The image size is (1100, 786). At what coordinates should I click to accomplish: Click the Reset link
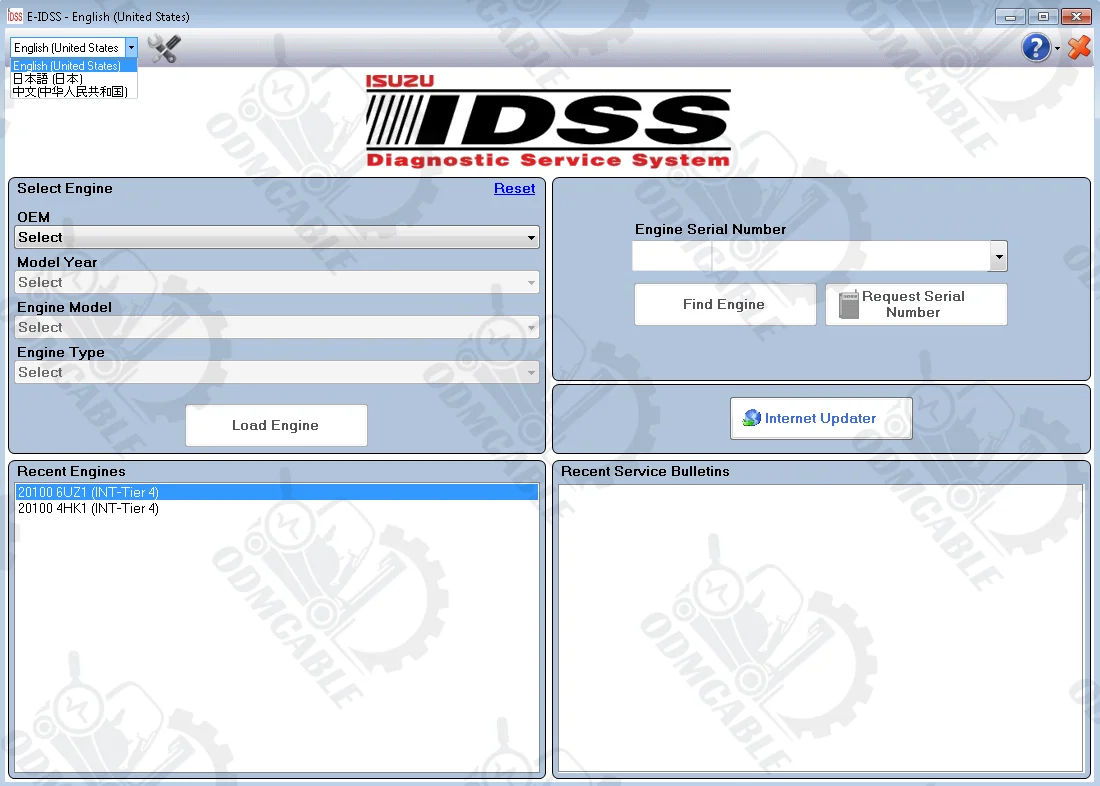click(x=514, y=188)
